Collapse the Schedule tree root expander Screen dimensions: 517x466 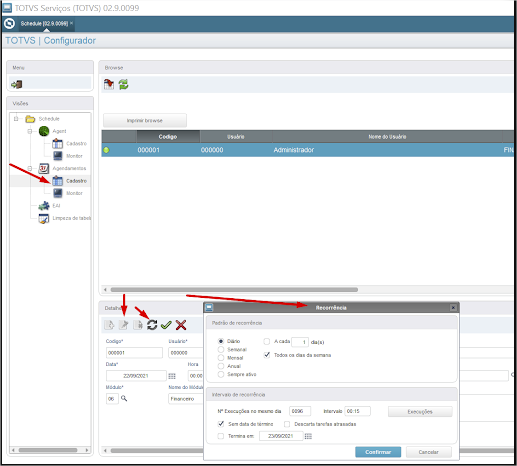[16, 119]
